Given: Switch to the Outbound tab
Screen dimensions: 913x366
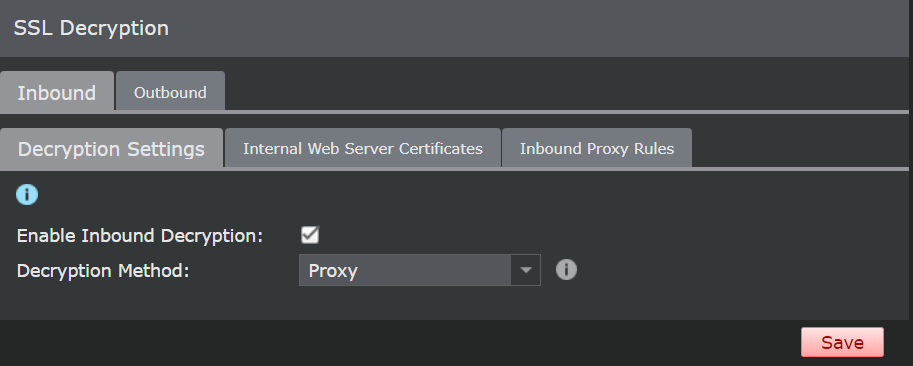Looking at the screenshot, I should 170,92.
